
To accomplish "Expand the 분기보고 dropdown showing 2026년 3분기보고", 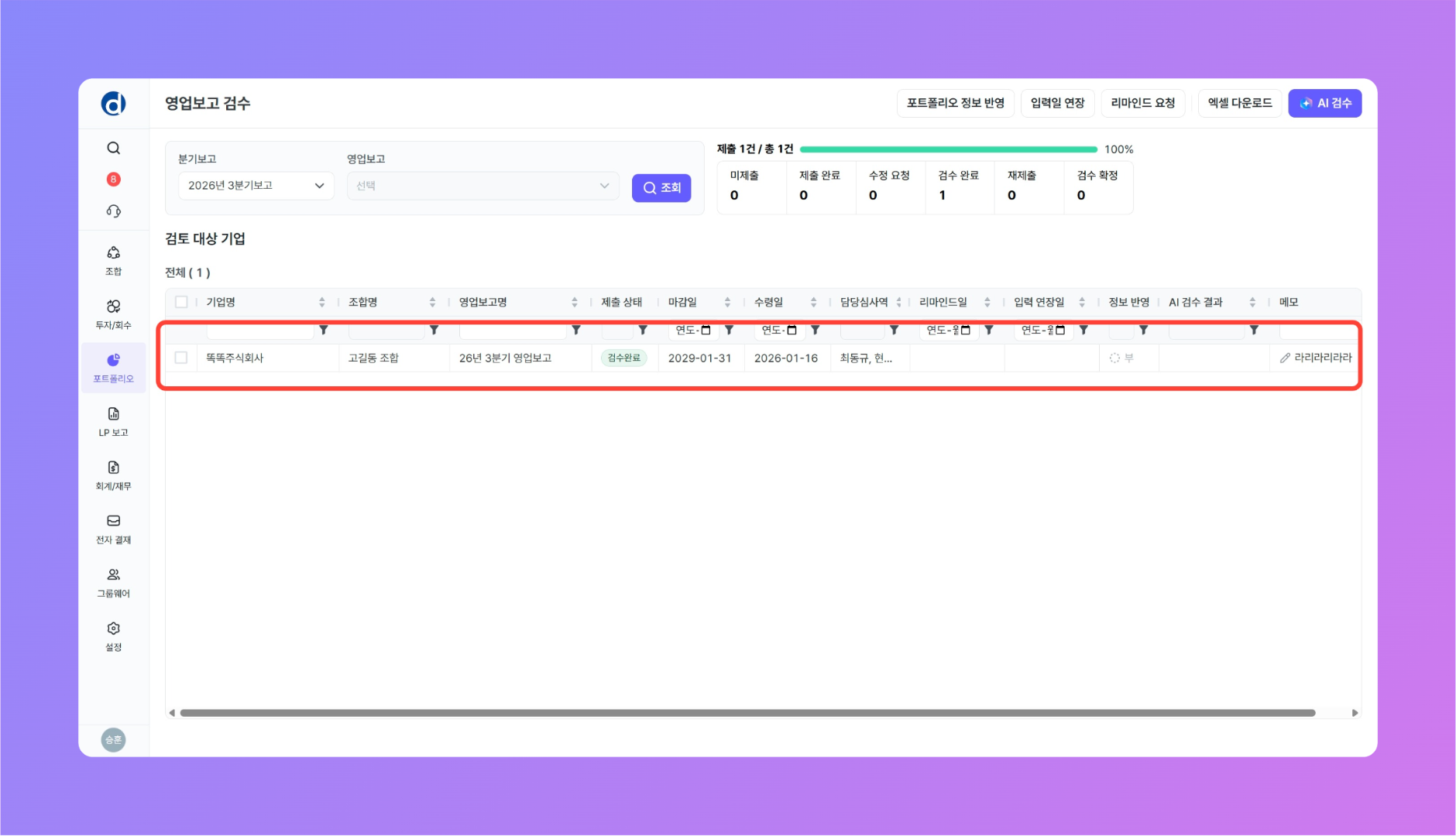I will (x=256, y=186).
